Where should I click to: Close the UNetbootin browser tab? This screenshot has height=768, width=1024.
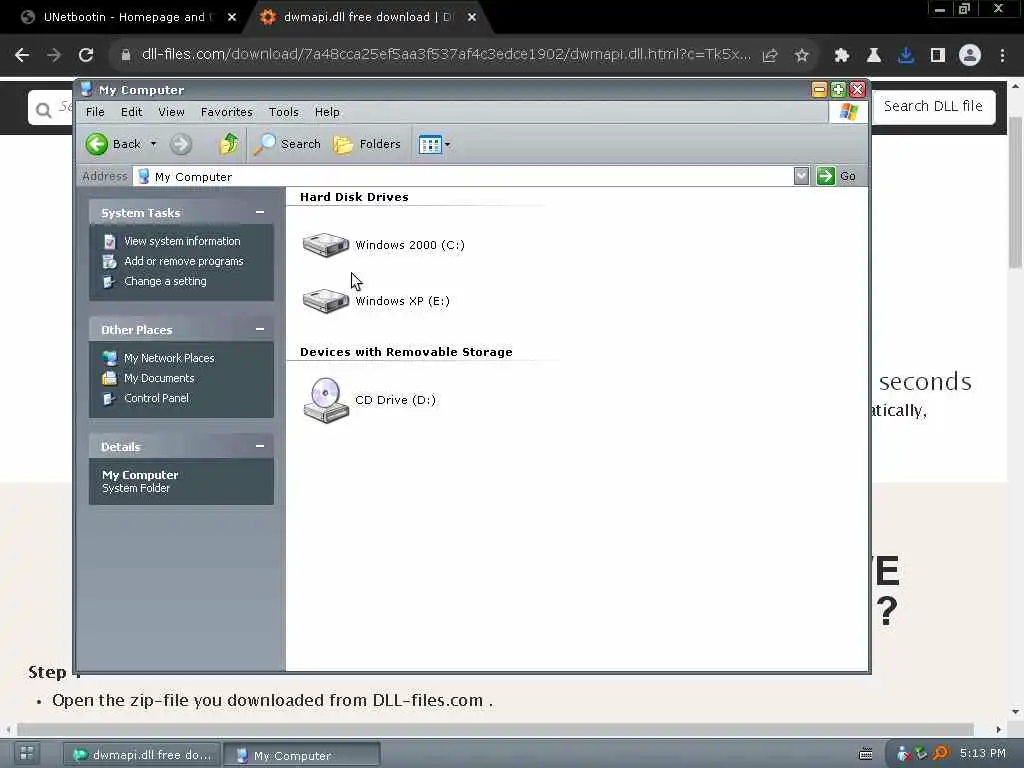[x=232, y=18]
